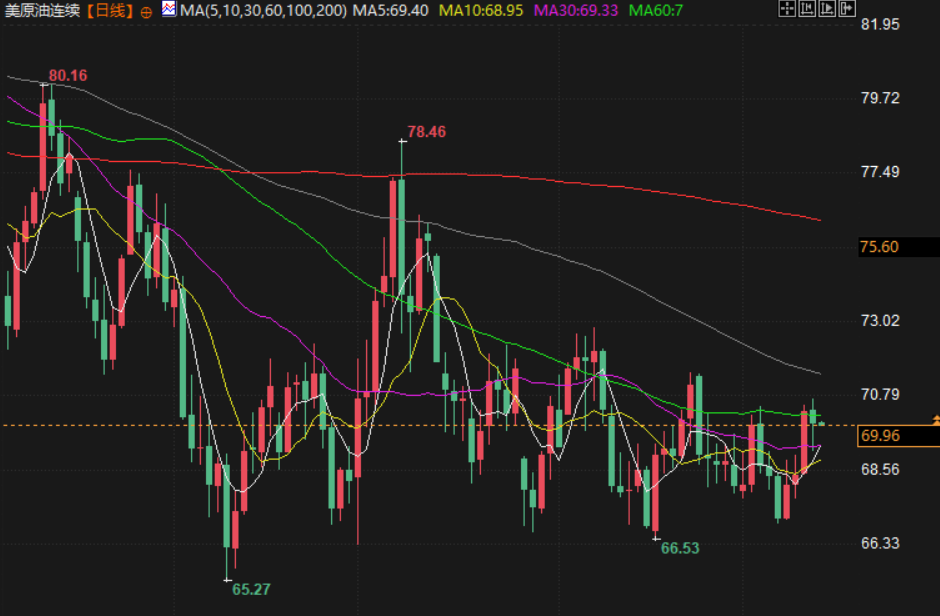The width and height of the screenshot is (940, 616).
Task: Click the 78.46 peak price label
Action: click(x=427, y=131)
